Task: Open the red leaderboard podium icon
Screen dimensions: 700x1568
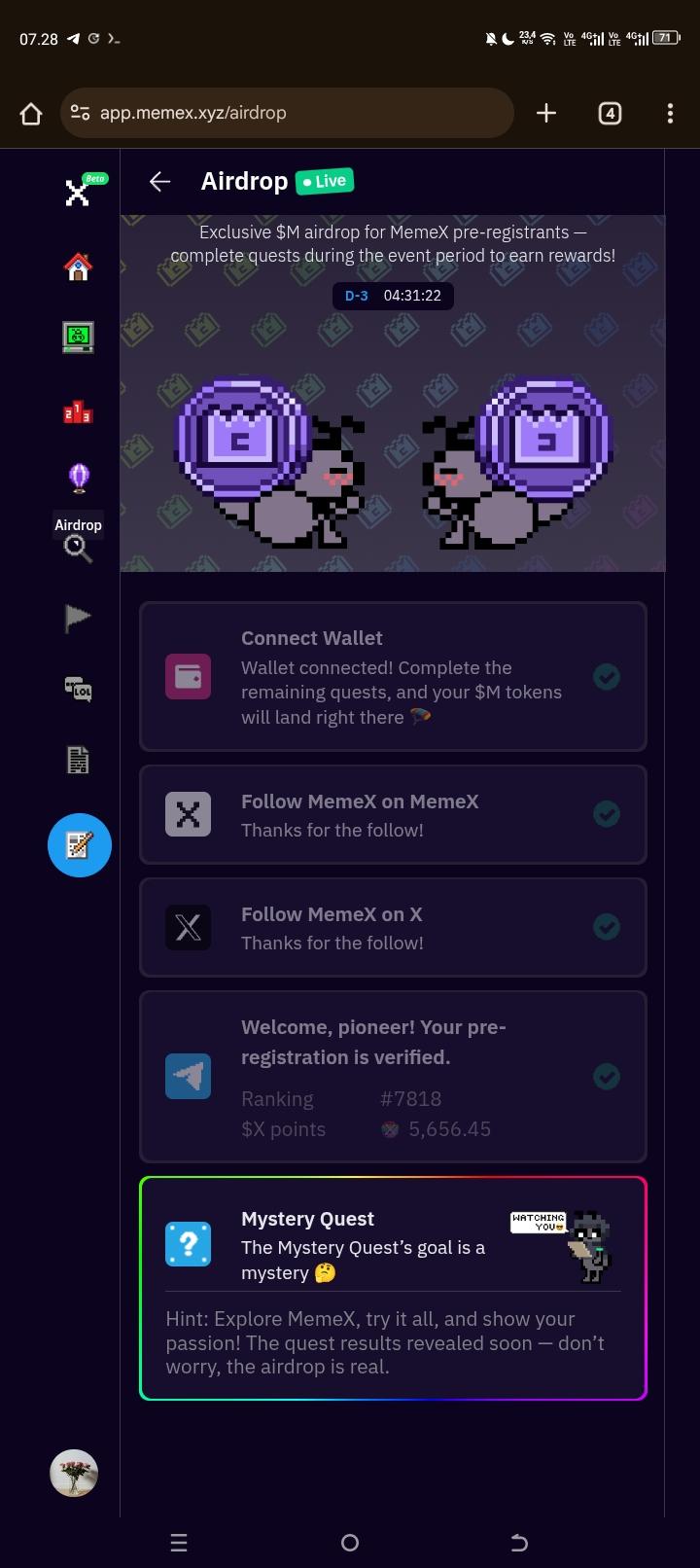Action: [x=79, y=412]
